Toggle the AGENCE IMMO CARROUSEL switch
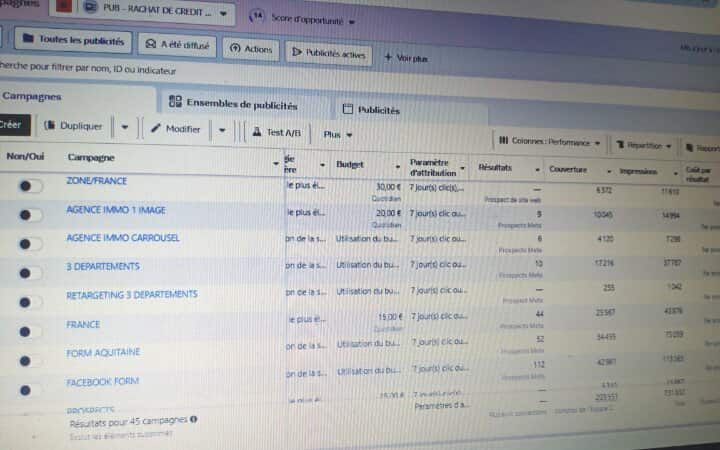The image size is (720, 450). coord(31,244)
